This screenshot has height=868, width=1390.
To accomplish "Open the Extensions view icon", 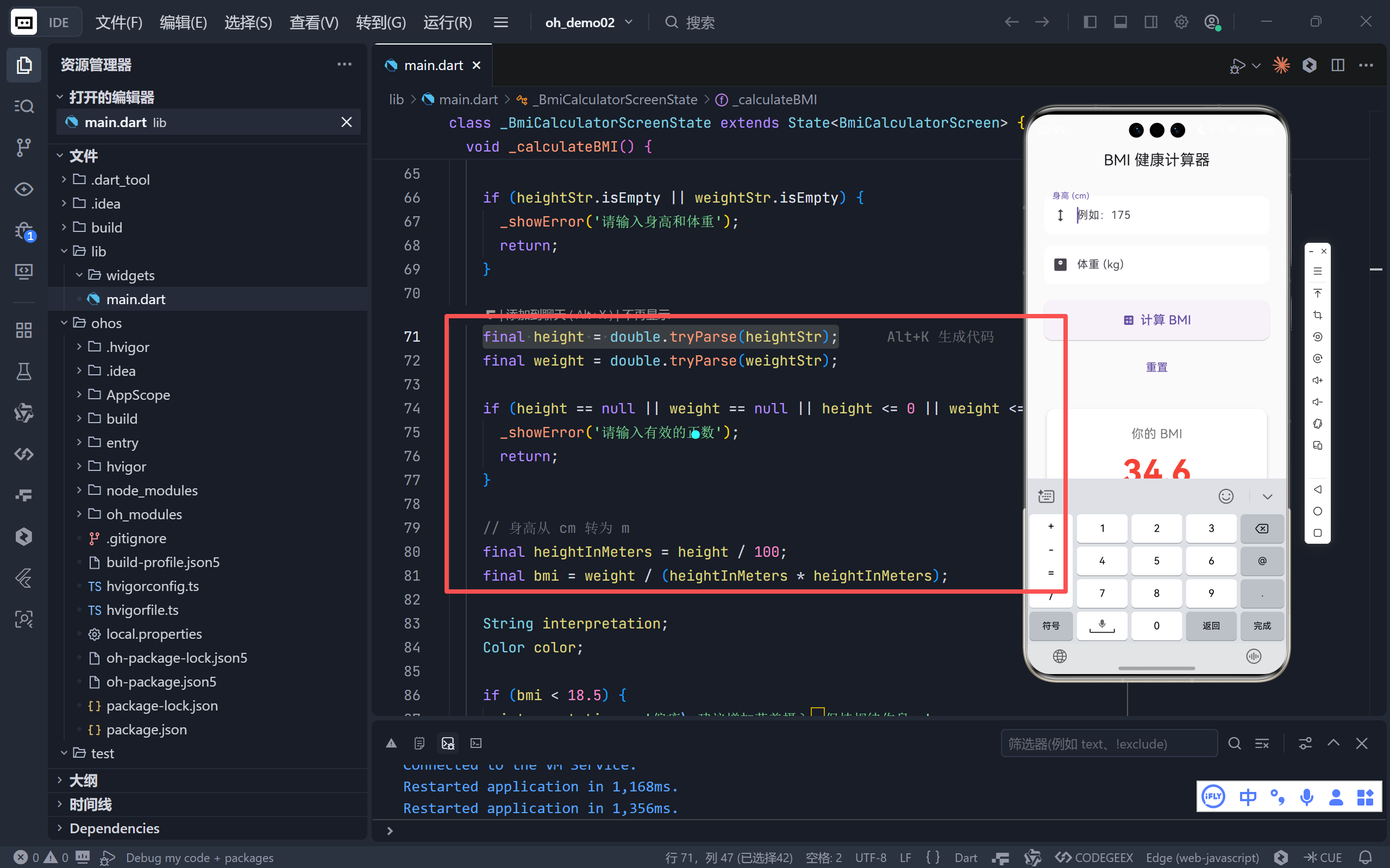I will pyautogui.click(x=23, y=330).
